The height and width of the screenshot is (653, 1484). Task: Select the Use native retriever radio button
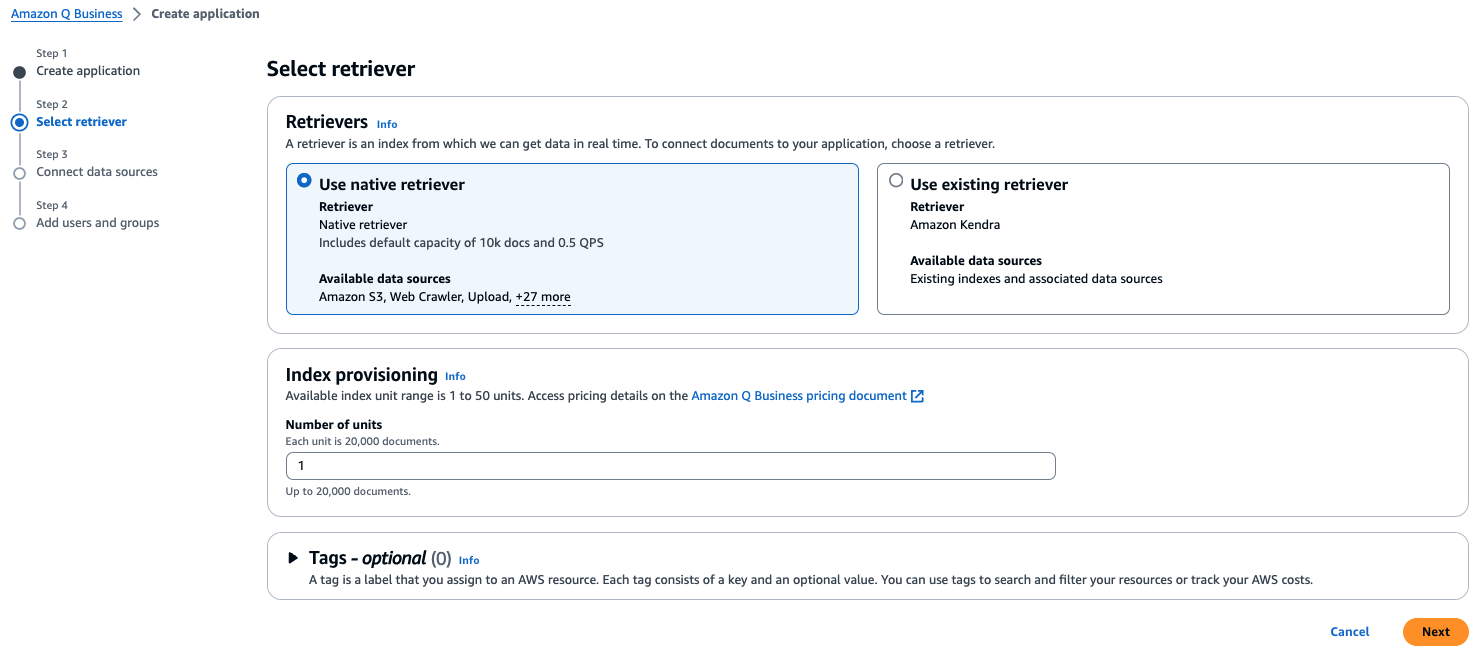tap(304, 181)
